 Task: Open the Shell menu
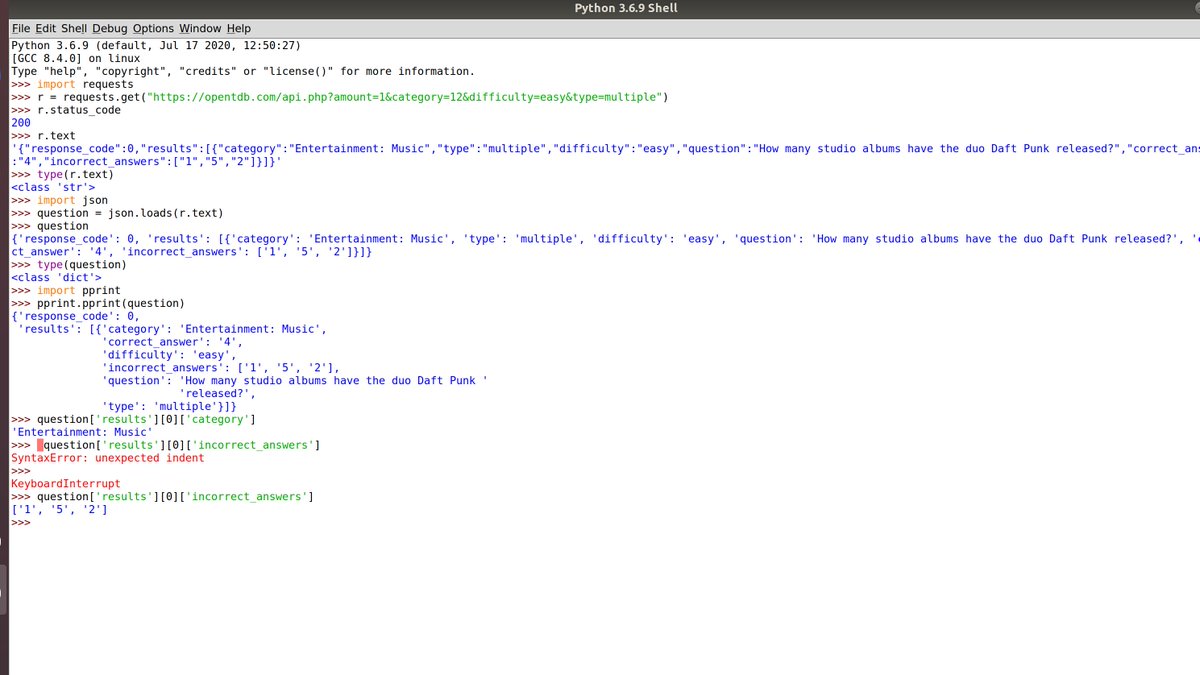[74, 28]
